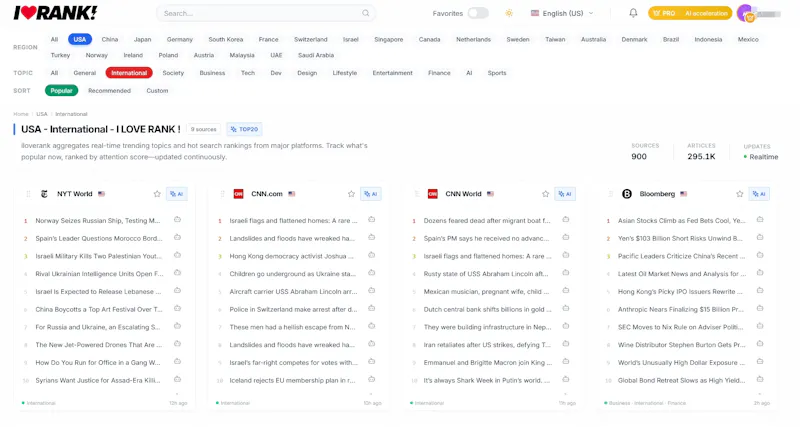Open AI summary for CNN World
The width and height of the screenshot is (800, 427).
tap(565, 194)
